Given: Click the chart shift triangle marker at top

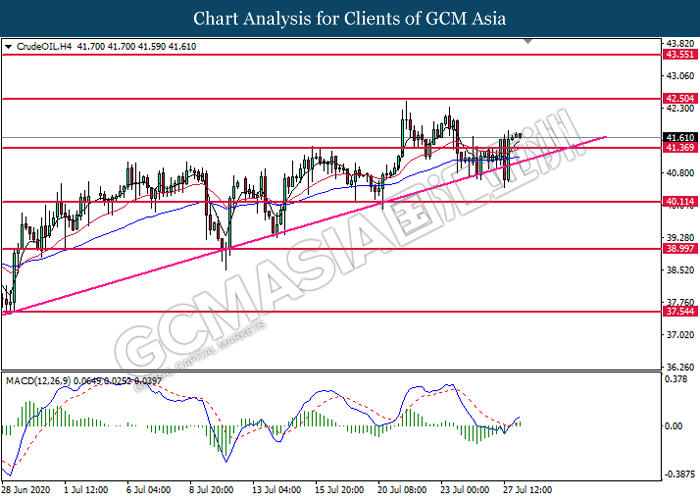Looking at the screenshot, I should 528,41.
